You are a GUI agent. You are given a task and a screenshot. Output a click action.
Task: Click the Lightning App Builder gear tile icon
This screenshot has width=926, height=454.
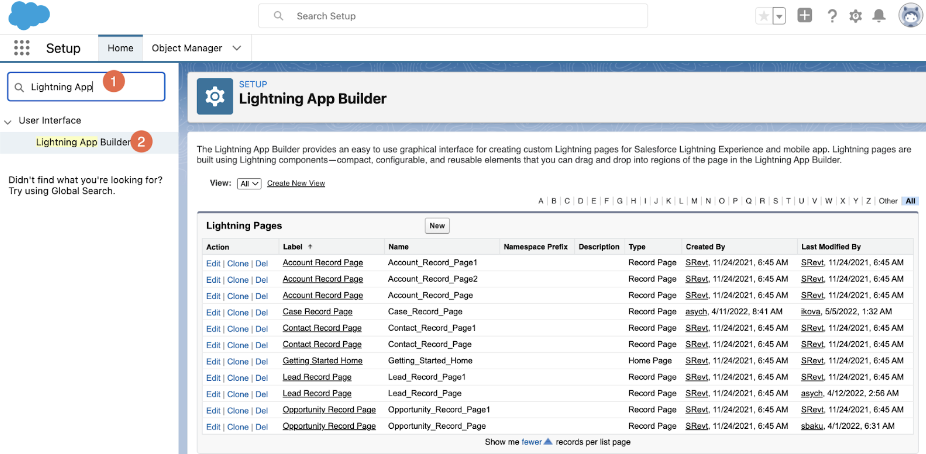click(215, 96)
